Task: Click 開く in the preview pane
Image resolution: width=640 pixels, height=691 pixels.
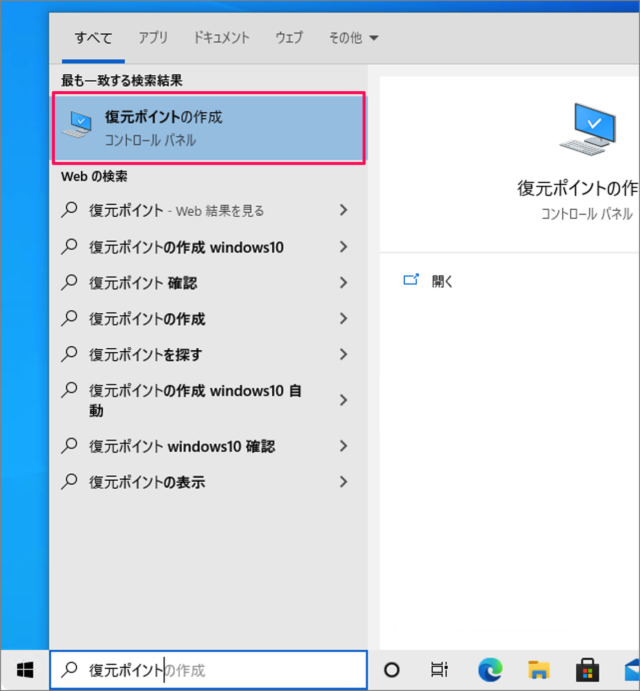Action: tap(442, 281)
